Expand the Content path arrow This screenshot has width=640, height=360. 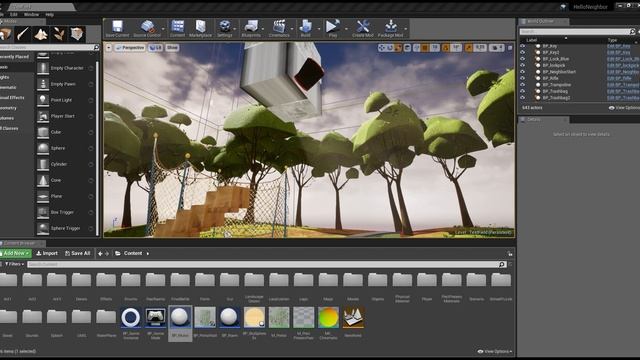148,253
